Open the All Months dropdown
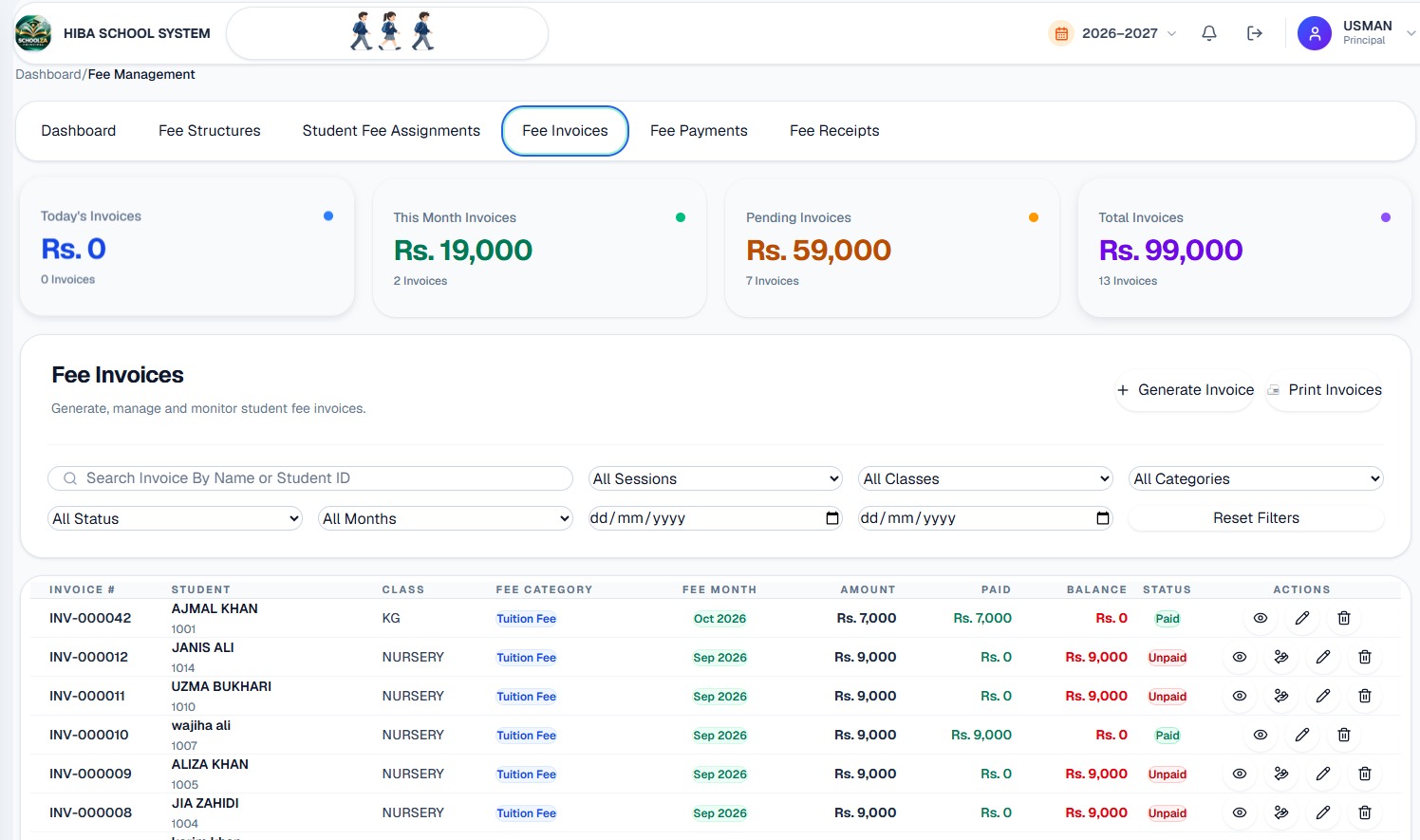 pos(445,518)
